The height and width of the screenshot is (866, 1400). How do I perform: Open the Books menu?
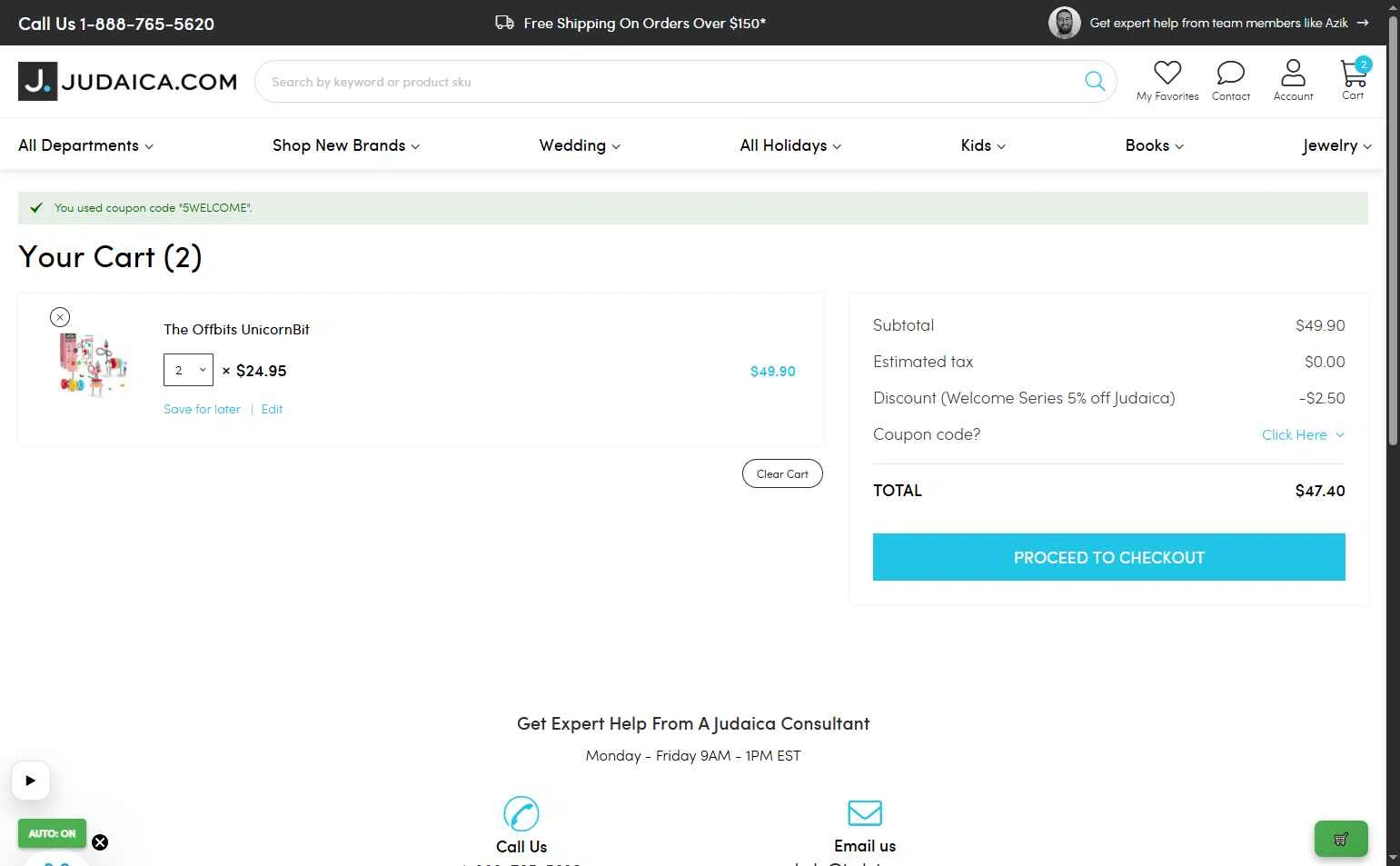coord(1154,145)
